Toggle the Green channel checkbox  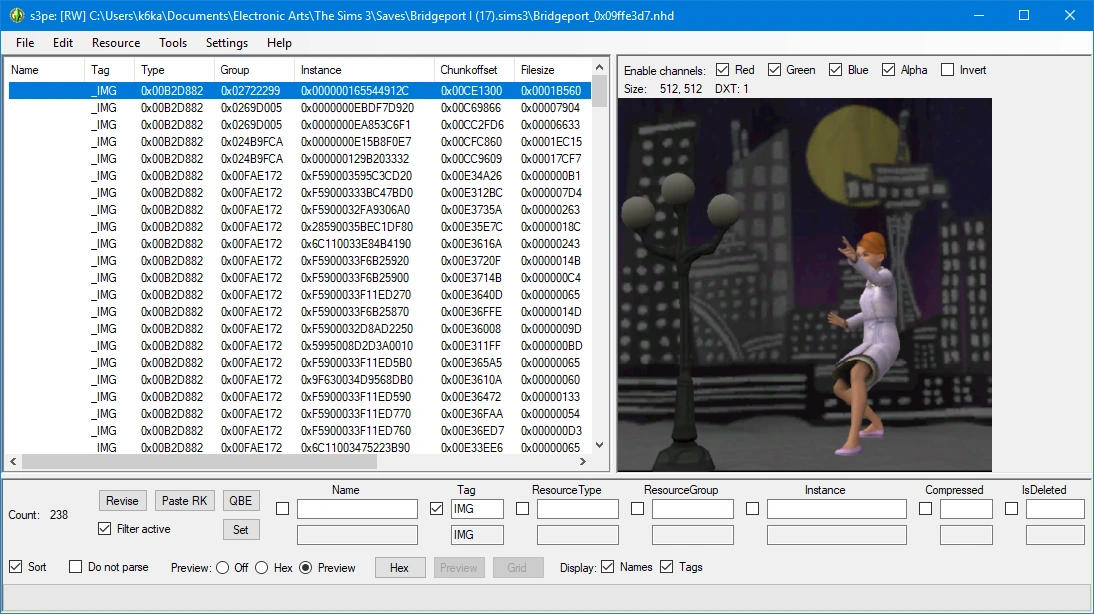[x=774, y=70]
